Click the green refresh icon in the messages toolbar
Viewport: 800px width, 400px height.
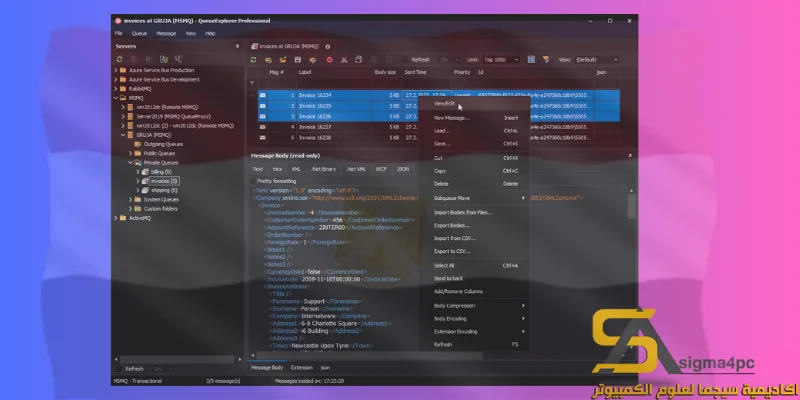point(253,60)
